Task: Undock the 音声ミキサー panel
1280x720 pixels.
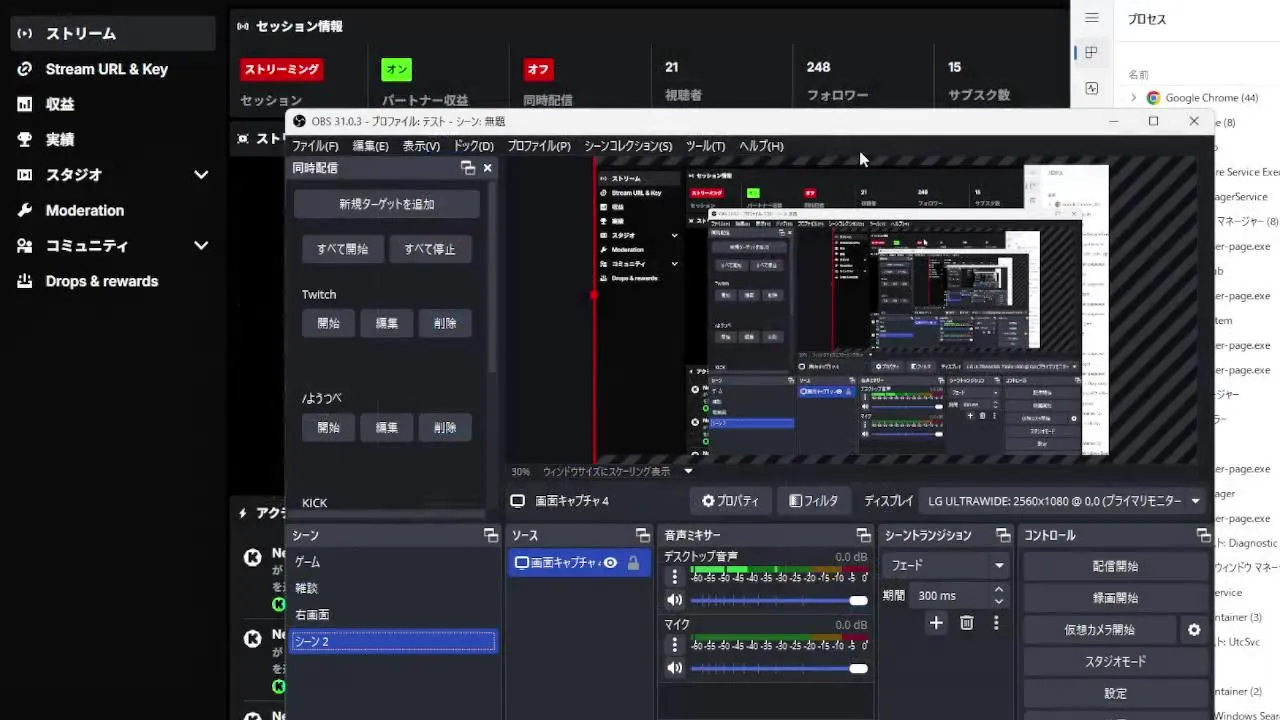Action: (863, 536)
